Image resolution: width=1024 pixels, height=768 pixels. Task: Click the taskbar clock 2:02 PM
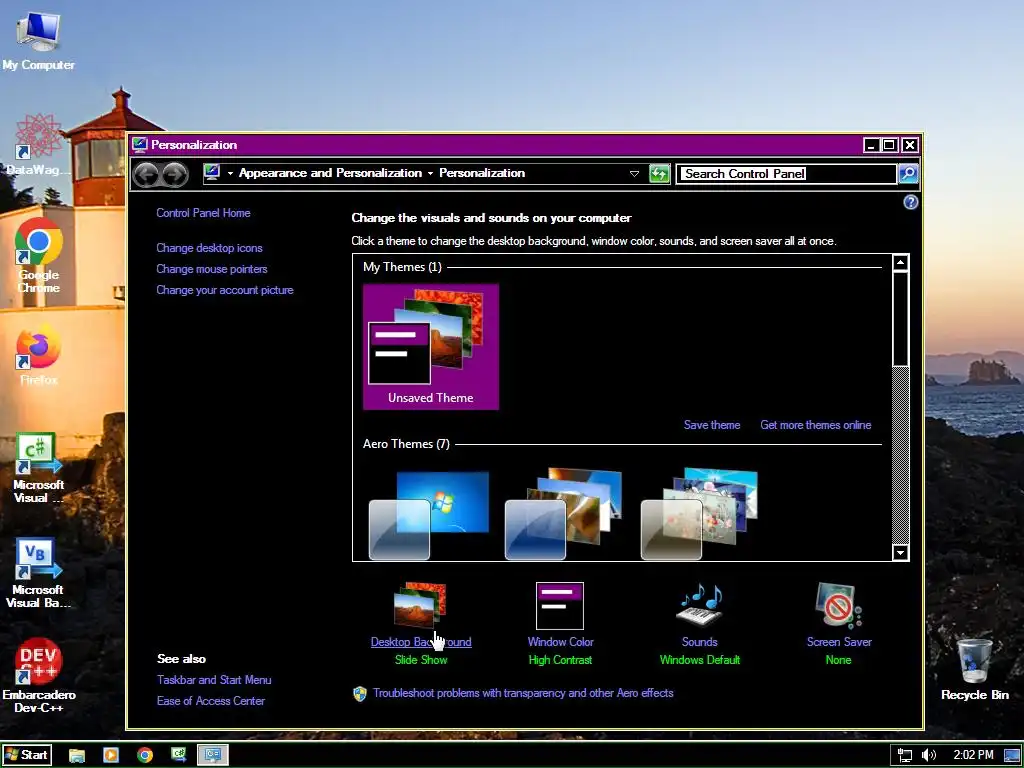click(973, 756)
